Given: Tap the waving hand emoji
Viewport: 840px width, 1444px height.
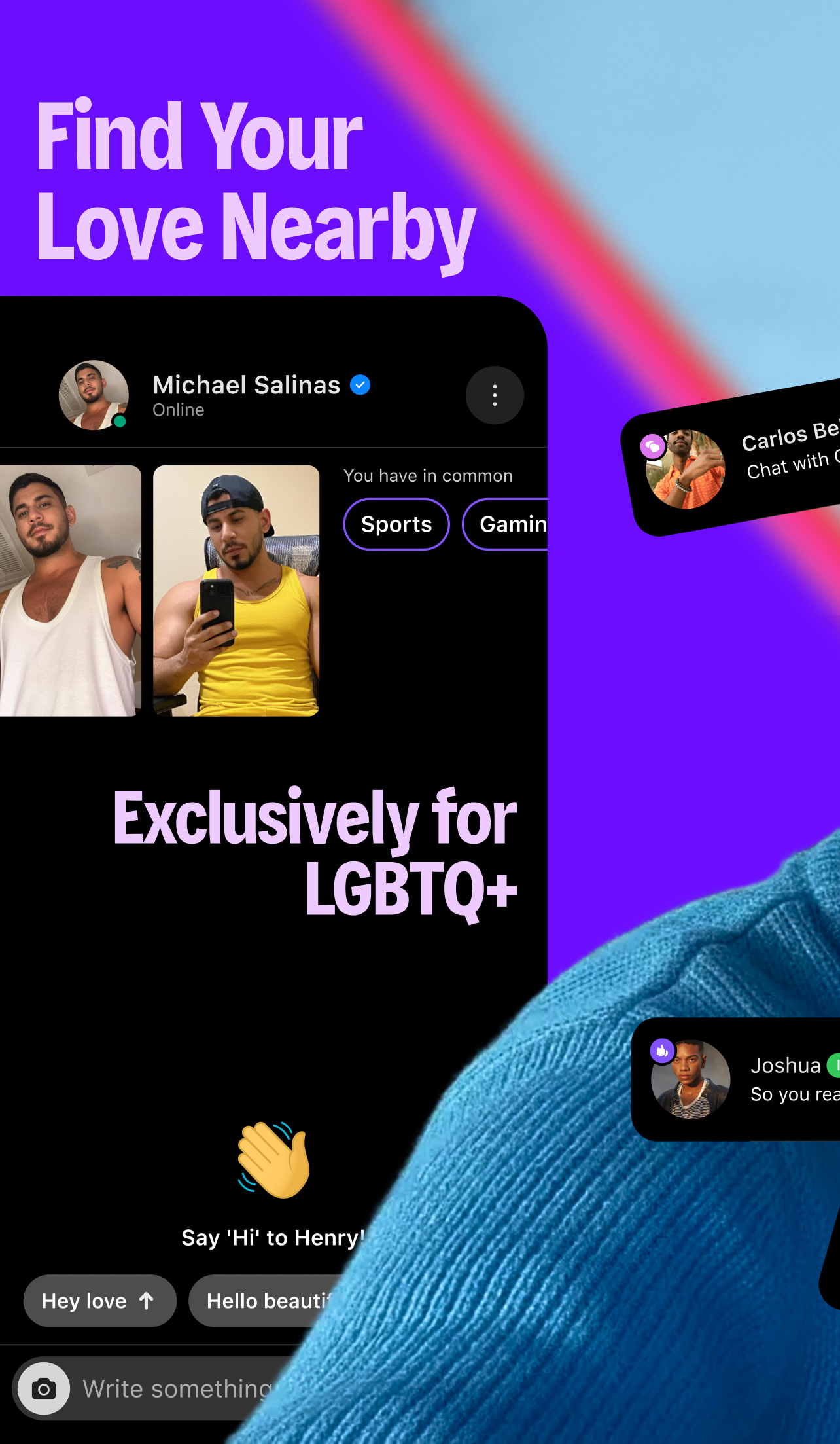Looking at the screenshot, I should tap(274, 1159).
